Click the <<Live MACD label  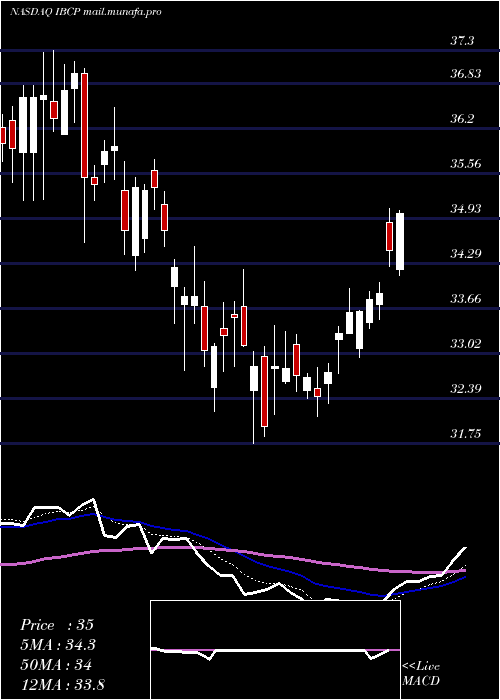pyautogui.click(x=421, y=674)
